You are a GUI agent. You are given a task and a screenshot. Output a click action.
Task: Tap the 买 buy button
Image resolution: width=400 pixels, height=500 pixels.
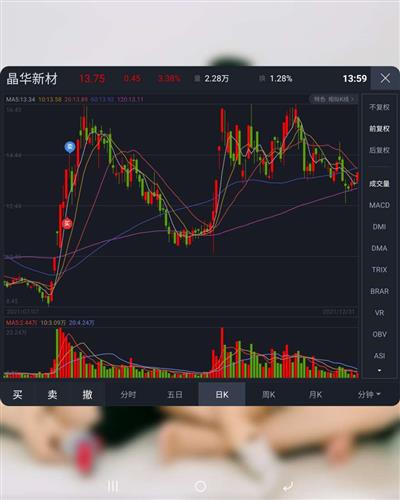[17, 395]
